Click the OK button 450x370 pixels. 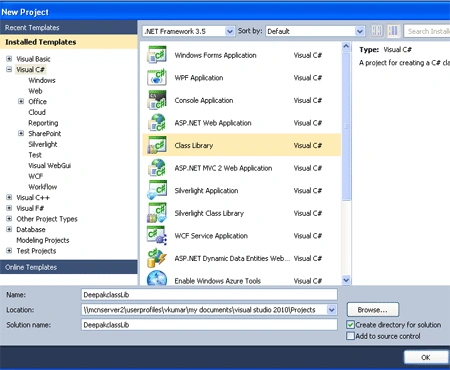tap(426, 357)
